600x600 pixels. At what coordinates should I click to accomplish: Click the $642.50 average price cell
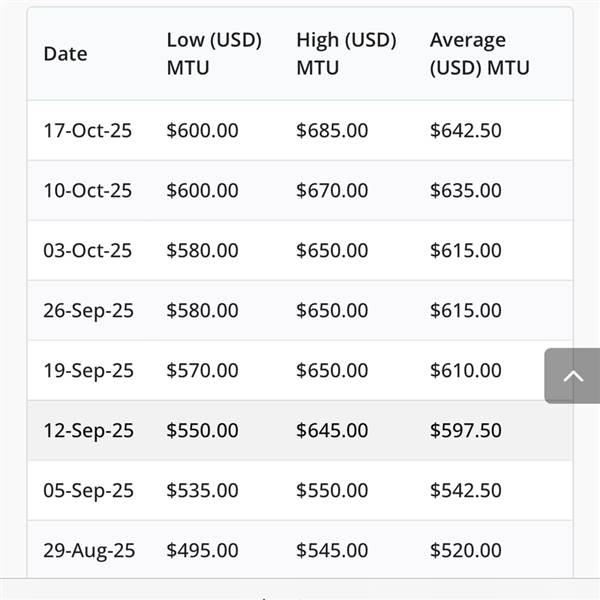466,131
